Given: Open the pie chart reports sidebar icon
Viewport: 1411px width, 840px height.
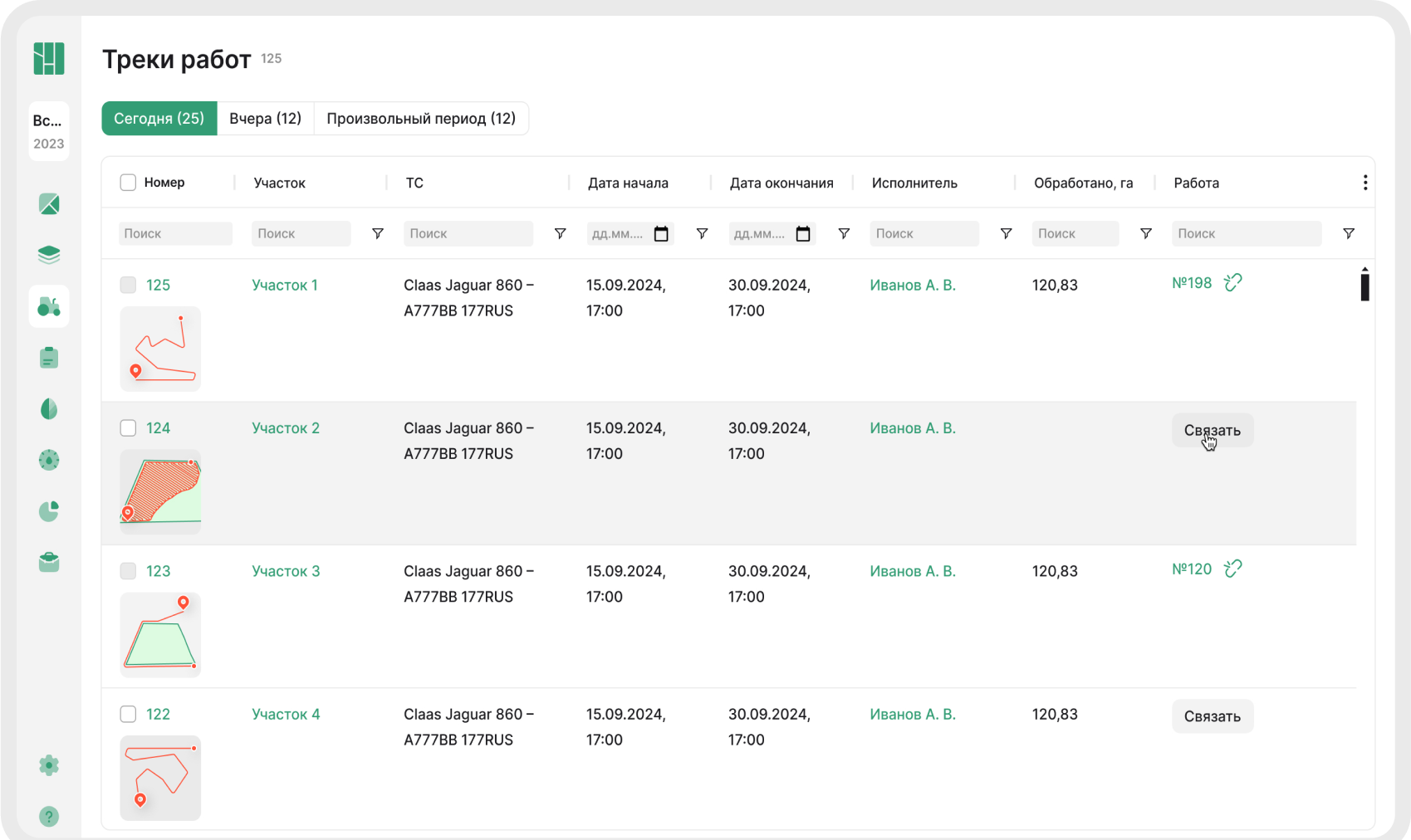Looking at the screenshot, I should point(49,511).
